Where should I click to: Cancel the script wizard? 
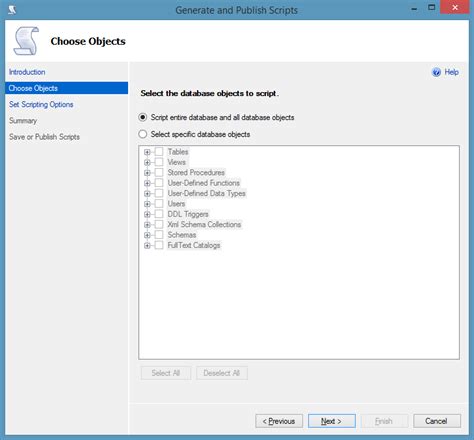(x=437, y=421)
